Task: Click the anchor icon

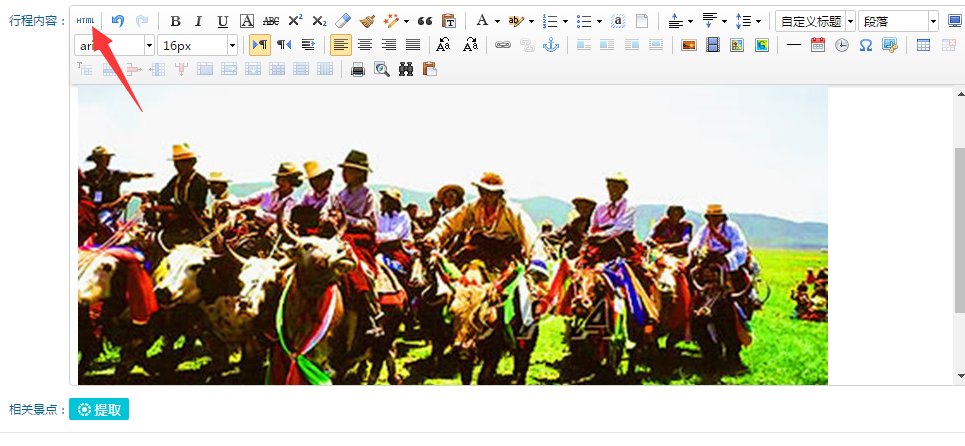Action: pyautogui.click(x=550, y=45)
